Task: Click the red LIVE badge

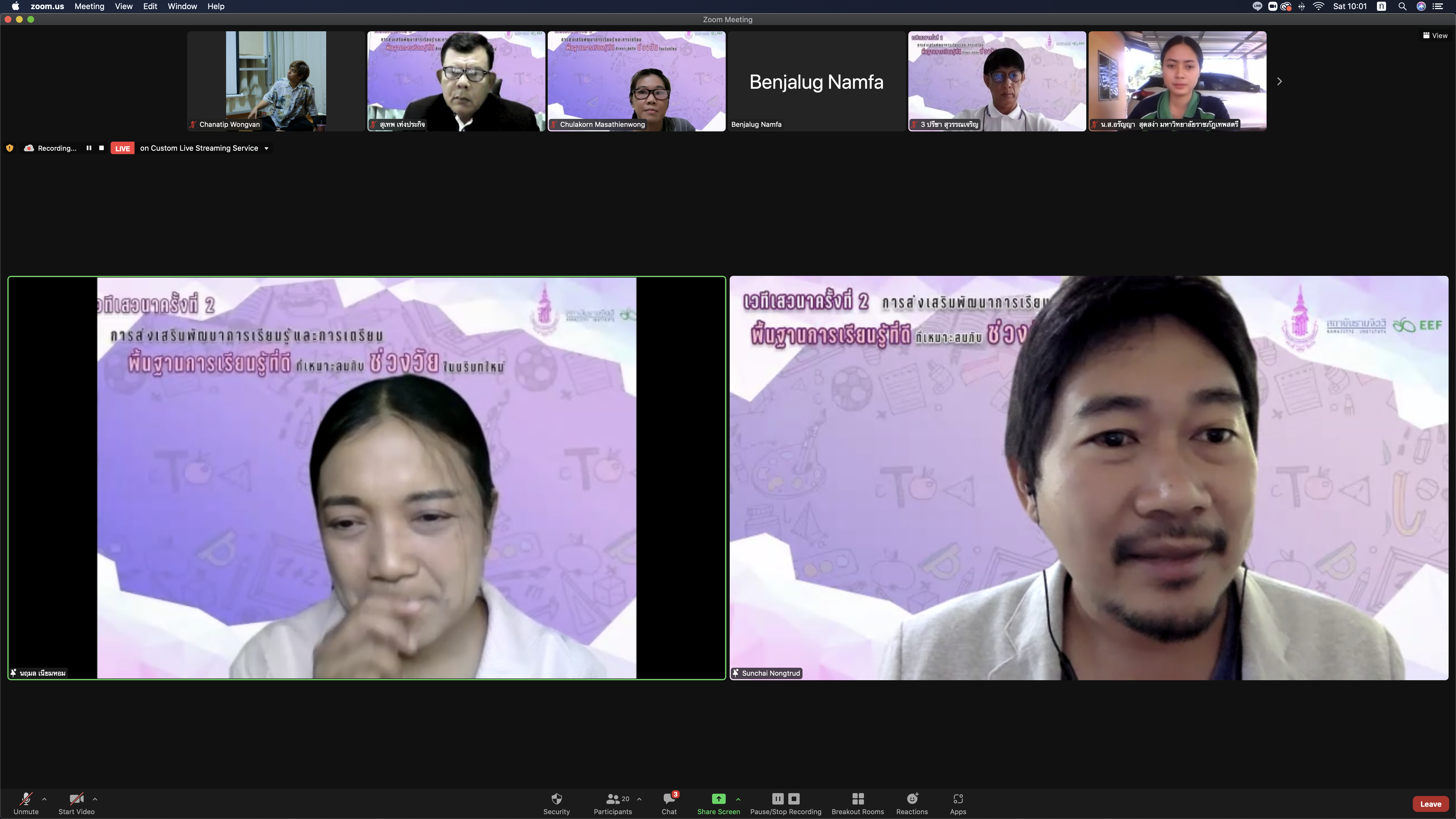Action: click(123, 148)
